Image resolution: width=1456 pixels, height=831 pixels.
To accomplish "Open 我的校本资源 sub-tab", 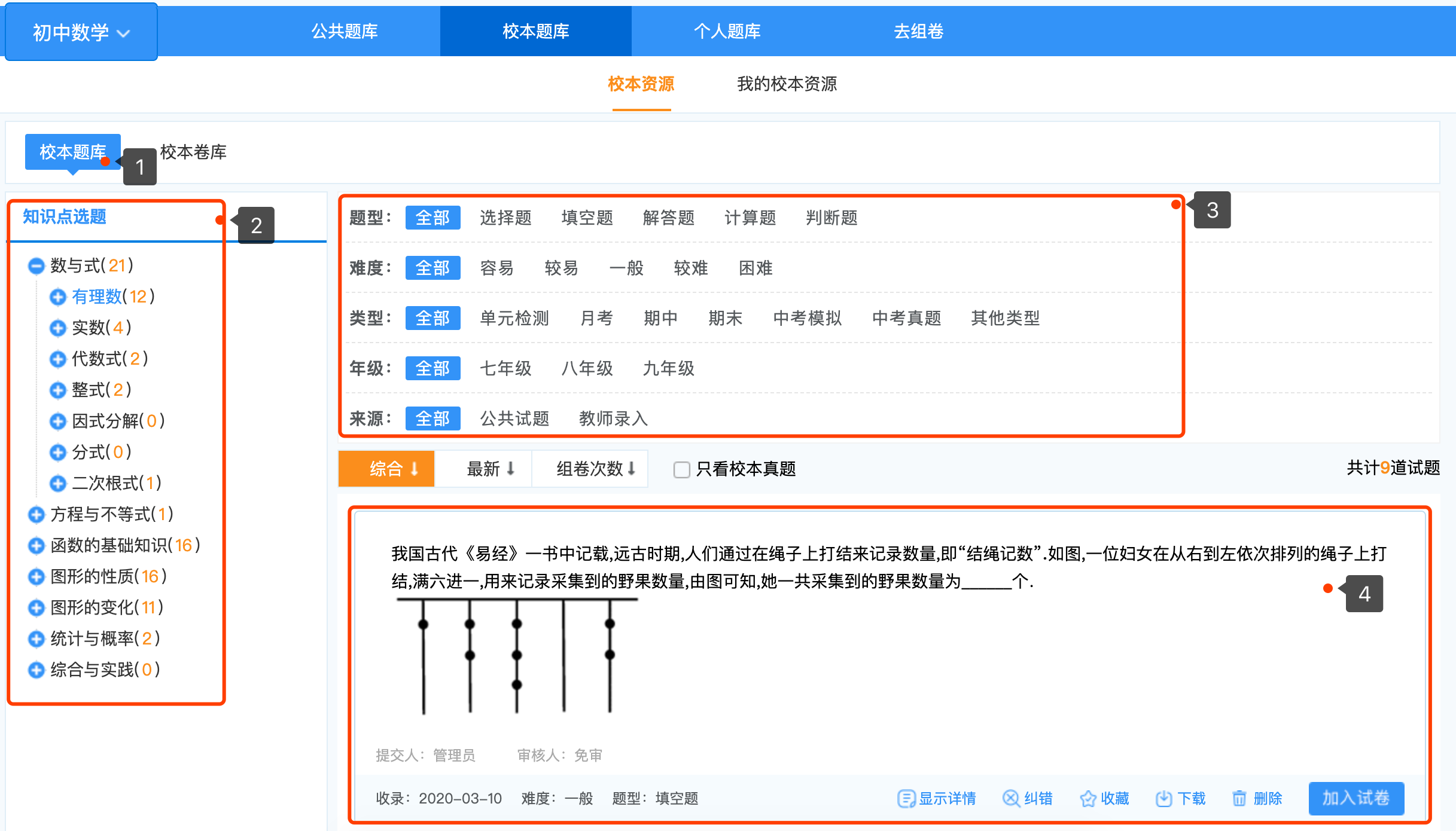I will [786, 84].
